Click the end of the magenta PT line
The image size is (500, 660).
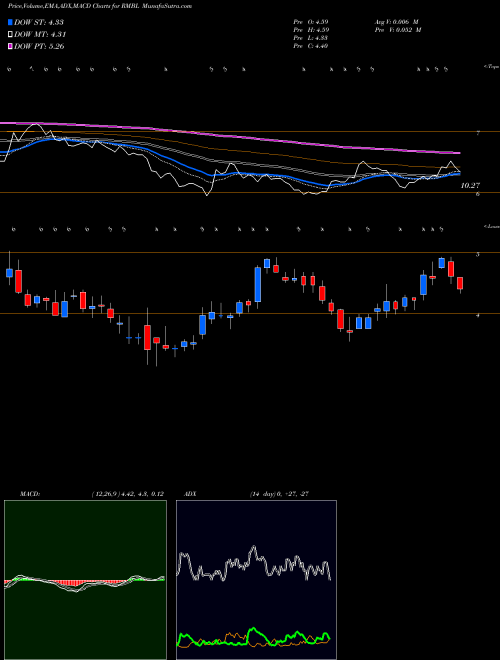(x=459, y=152)
